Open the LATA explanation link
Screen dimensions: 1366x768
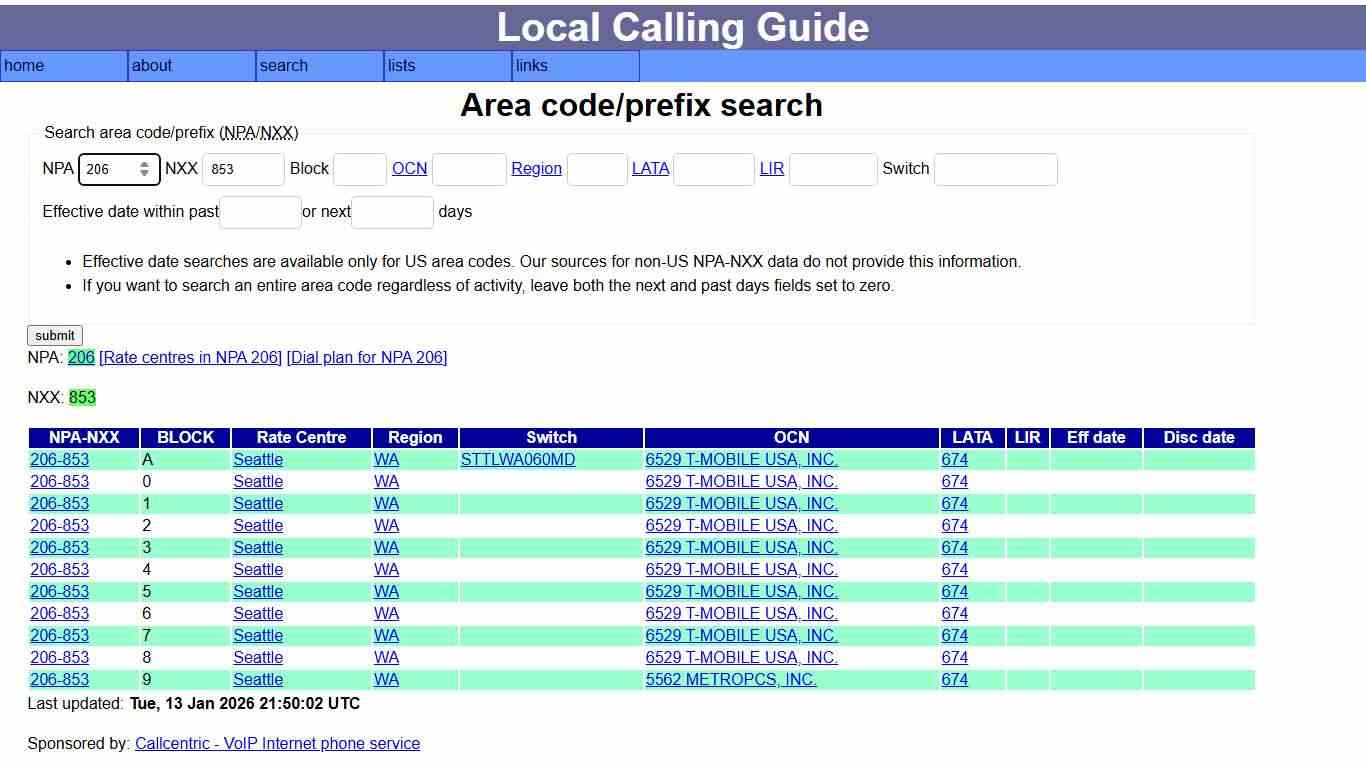pyautogui.click(x=650, y=168)
